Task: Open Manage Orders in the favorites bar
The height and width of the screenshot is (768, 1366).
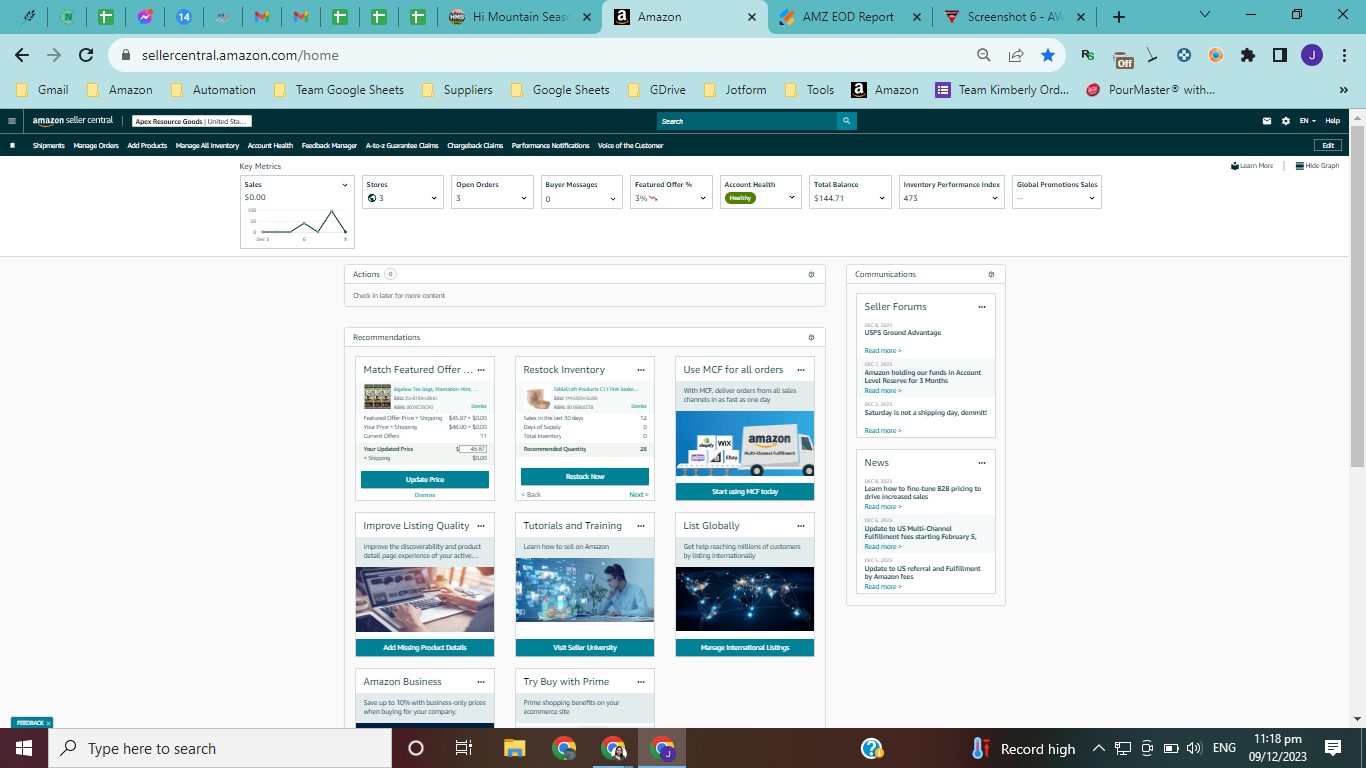Action: point(96,146)
